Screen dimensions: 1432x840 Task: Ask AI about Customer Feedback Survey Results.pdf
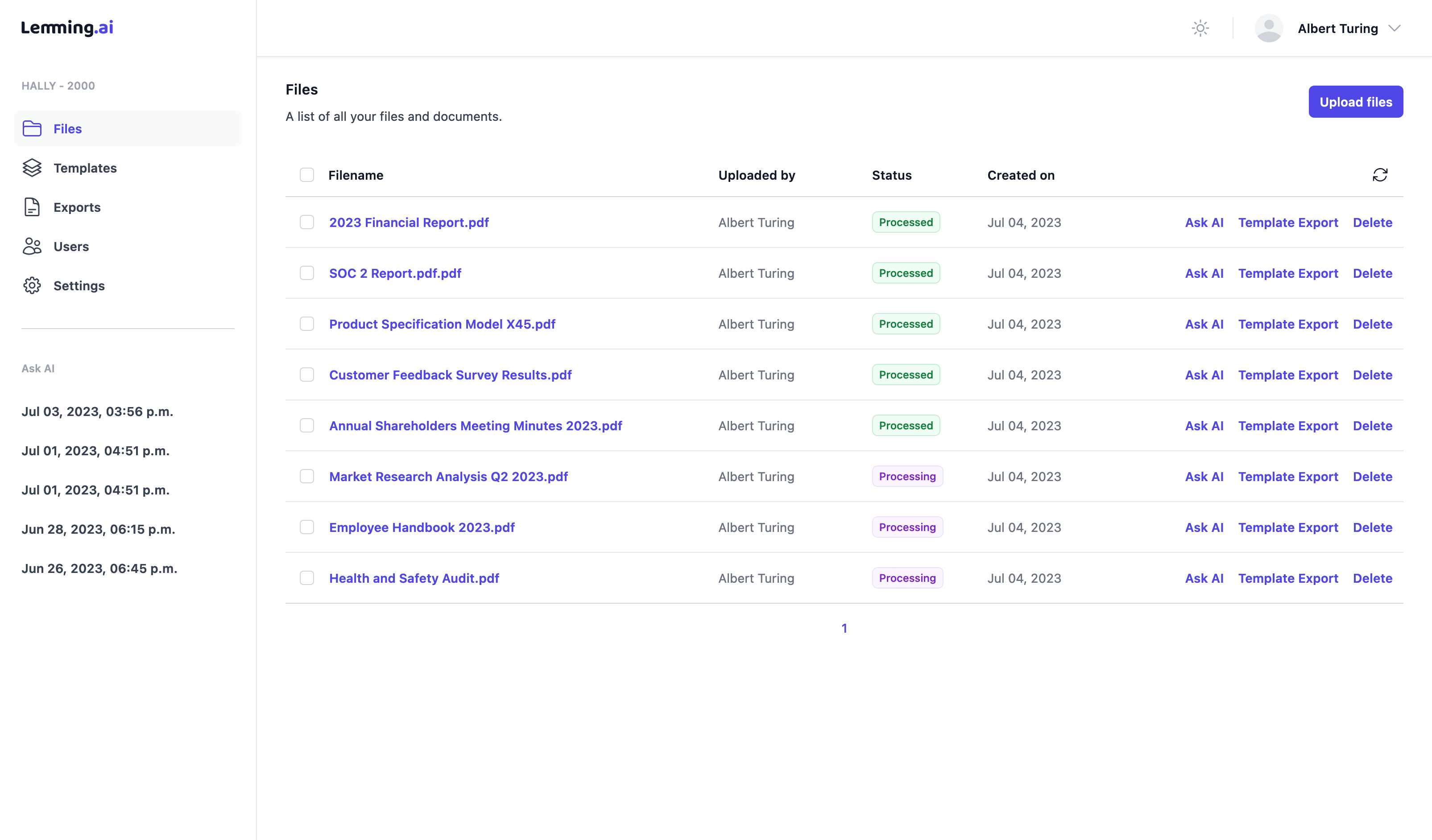[1204, 375]
